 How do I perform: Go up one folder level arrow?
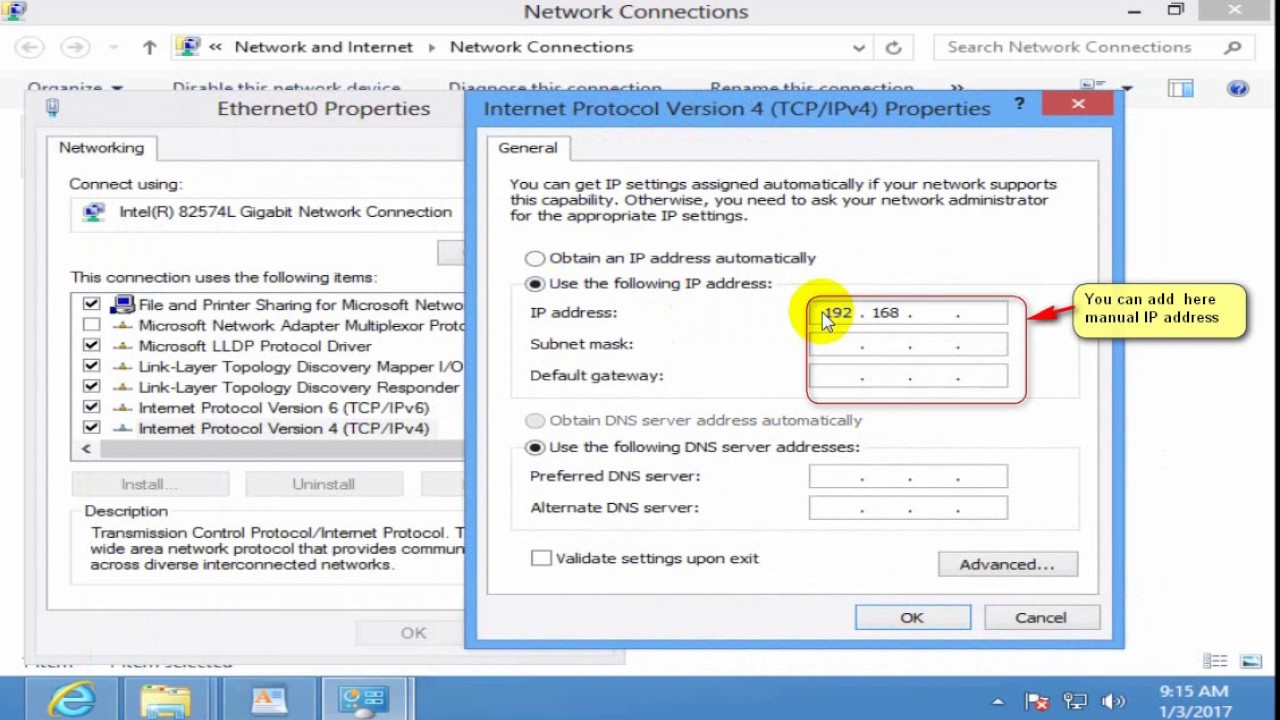(x=150, y=47)
